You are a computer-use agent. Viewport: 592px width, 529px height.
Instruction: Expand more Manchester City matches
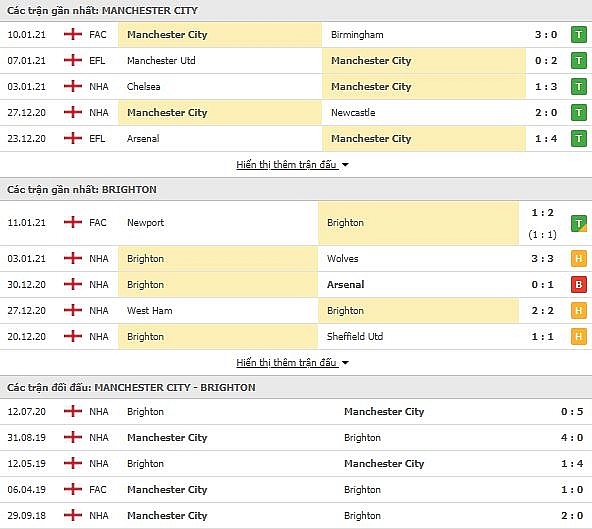coord(286,165)
